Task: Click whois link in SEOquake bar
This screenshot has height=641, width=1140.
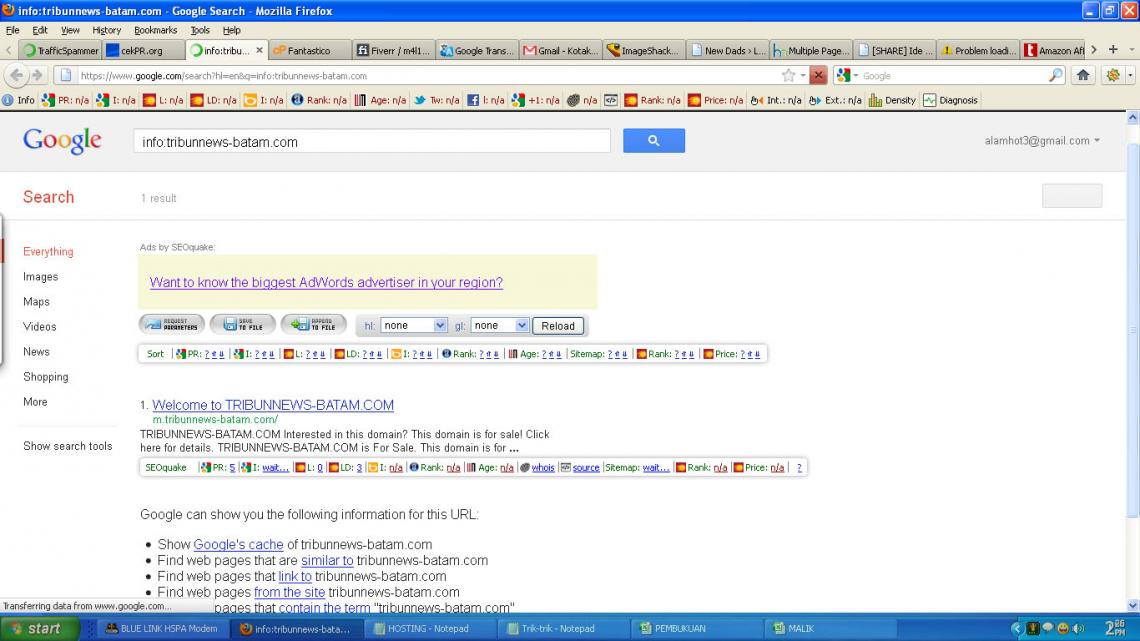Action: [x=542, y=467]
